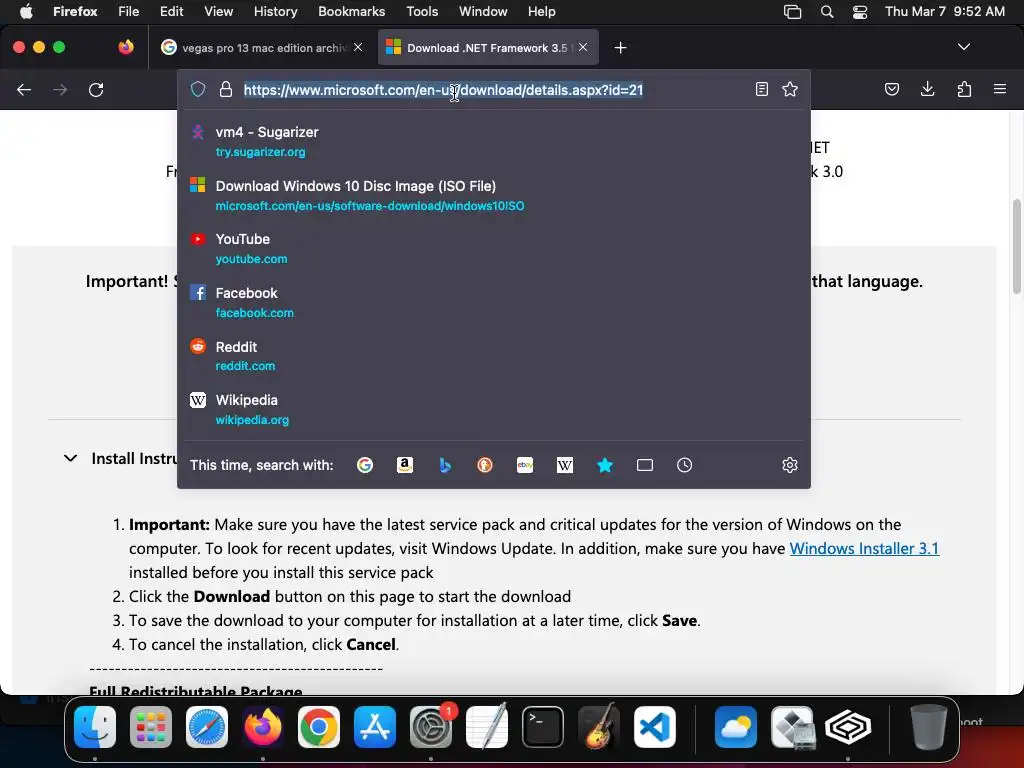Choose Download Windows 10 Disc Image suggestion
Viewport: 1024px width, 768px height.
coord(494,195)
